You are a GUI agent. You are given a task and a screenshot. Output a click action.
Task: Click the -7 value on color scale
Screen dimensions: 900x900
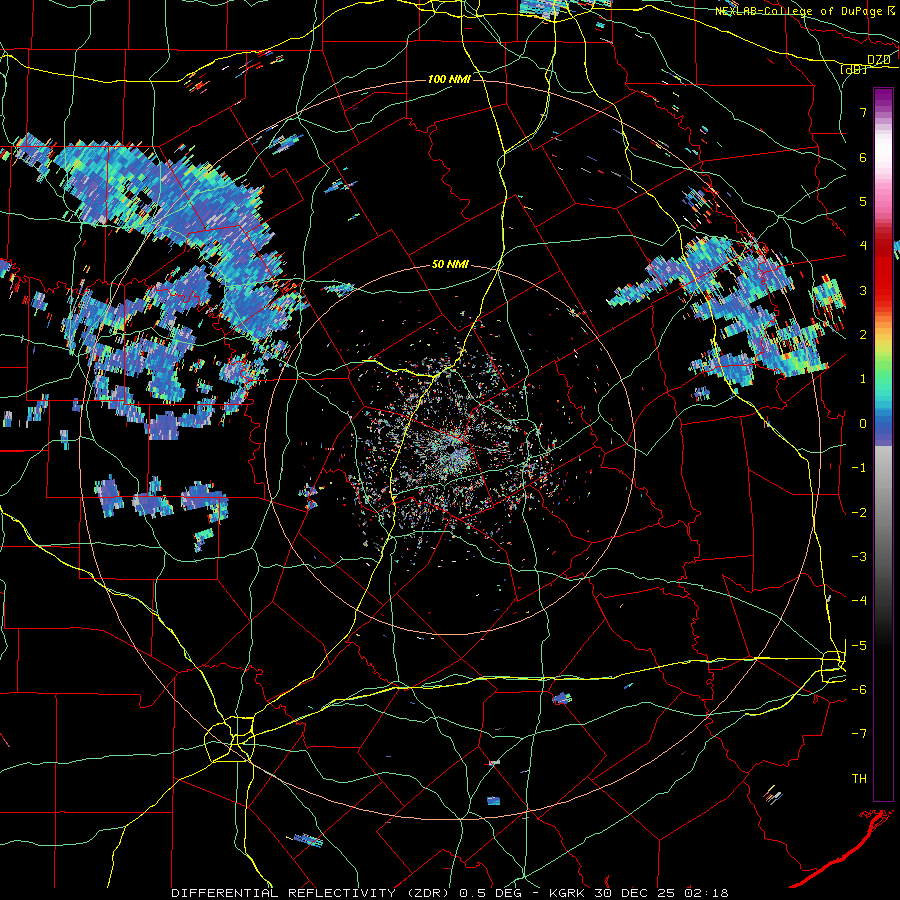click(859, 734)
